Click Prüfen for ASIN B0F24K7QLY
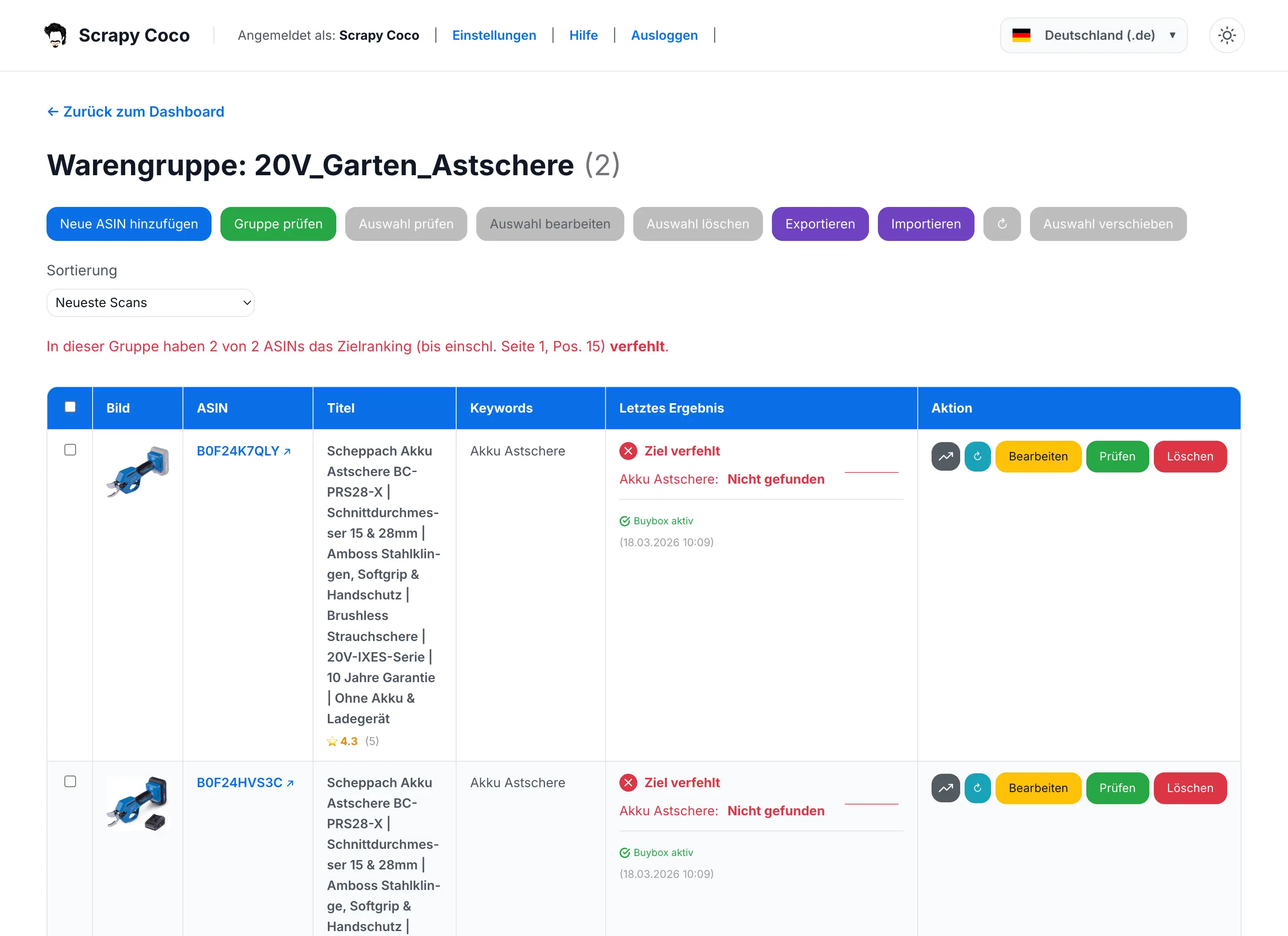This screenshot has width=1288, height=936. [1117, 456]
